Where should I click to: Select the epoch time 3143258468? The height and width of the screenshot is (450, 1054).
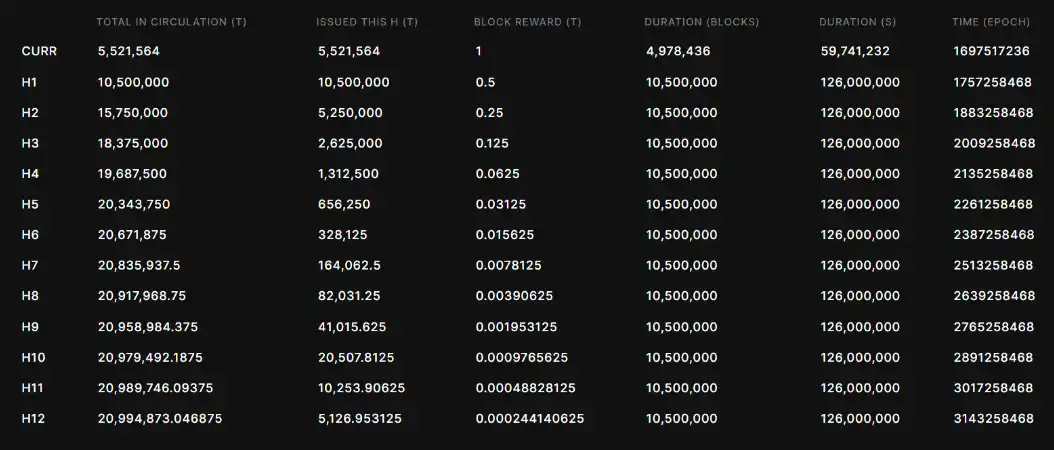[x=993, y=419]
